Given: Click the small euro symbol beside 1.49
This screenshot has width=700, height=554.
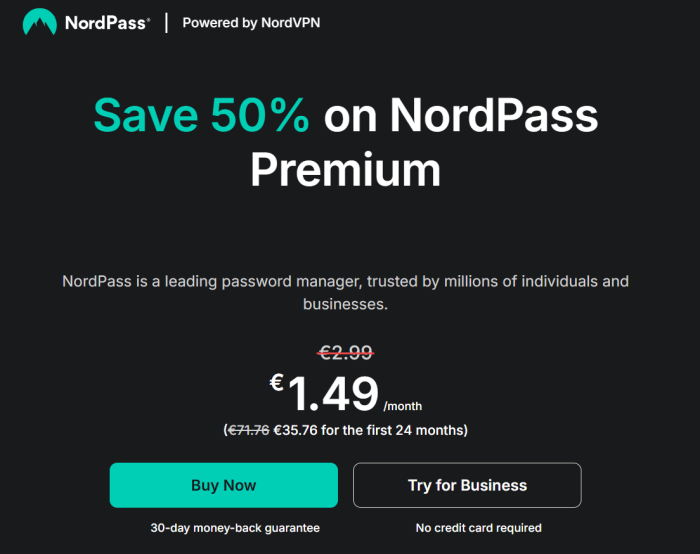Looking at the screenshot, I should [x=277, y=383].
